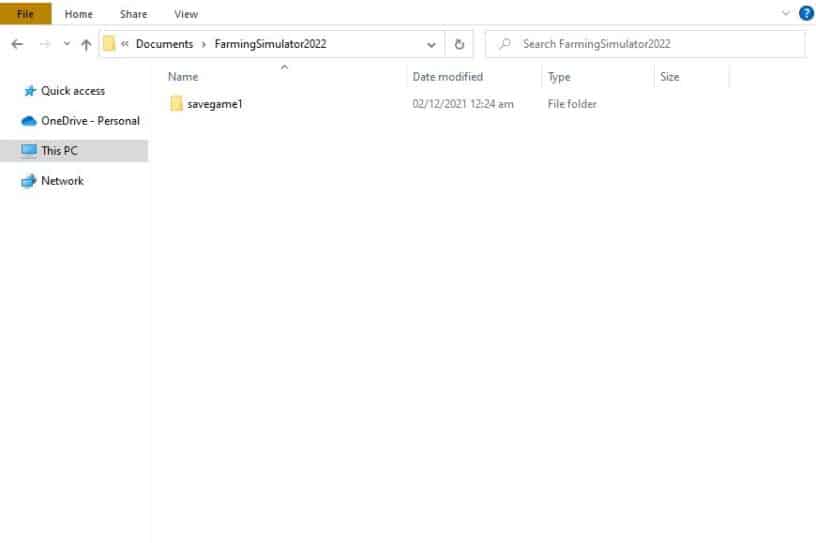Expand the ribbon with the chevron
The width and height of the screenshot is (816, 543).
coord(786,14)
